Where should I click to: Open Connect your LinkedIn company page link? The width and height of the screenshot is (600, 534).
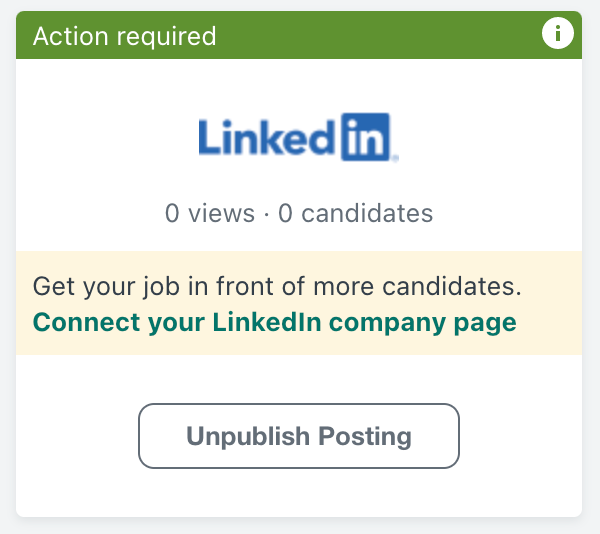click(275, 323)
